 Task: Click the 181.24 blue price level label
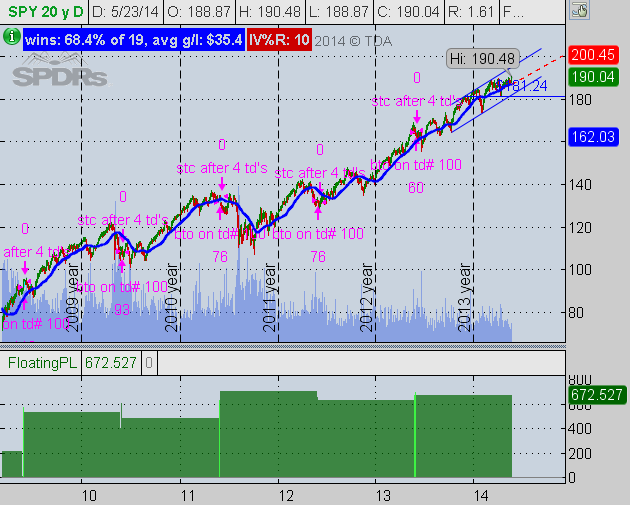[524, 86]
